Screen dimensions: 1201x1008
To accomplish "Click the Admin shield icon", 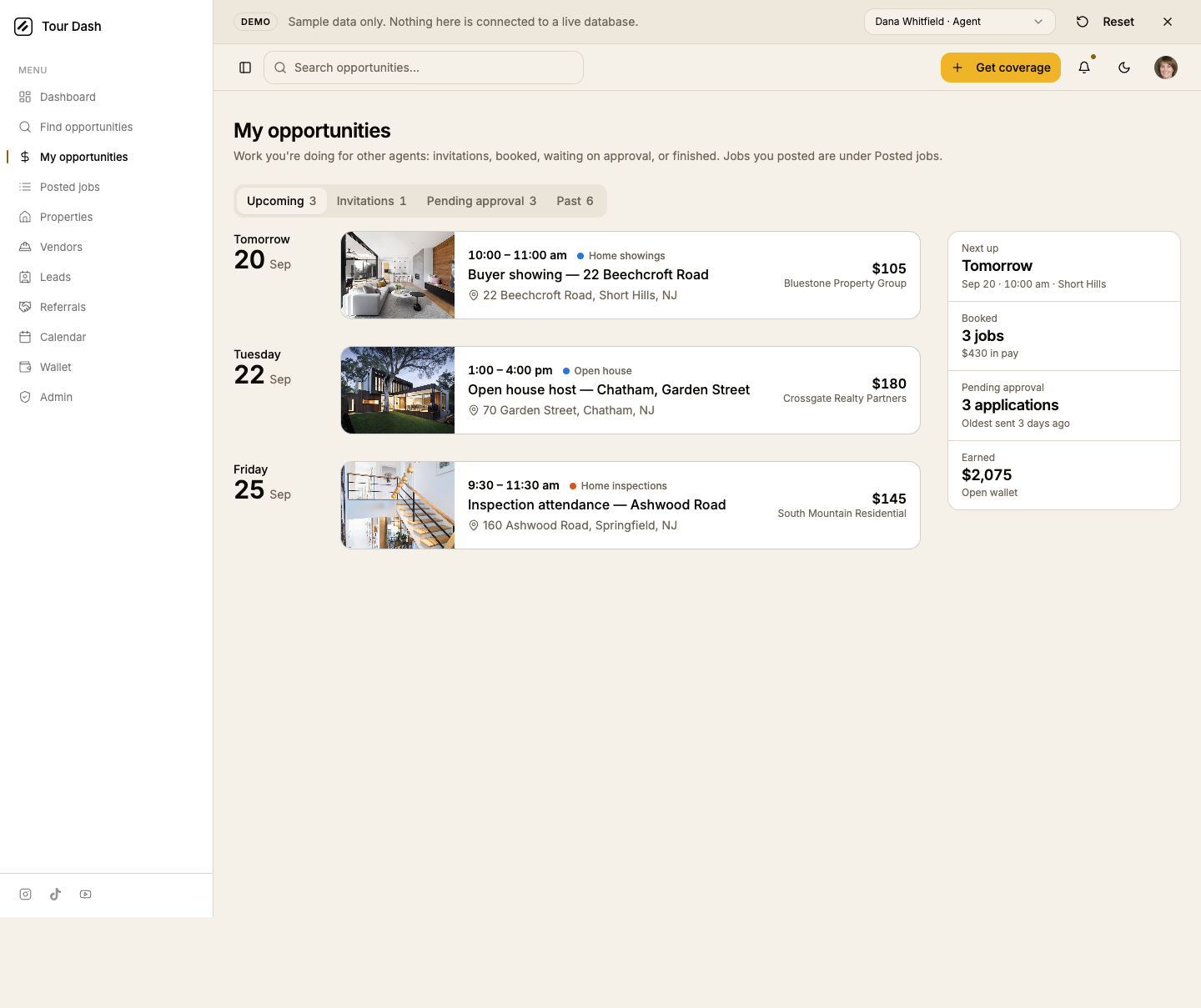I will click(25, 397).
